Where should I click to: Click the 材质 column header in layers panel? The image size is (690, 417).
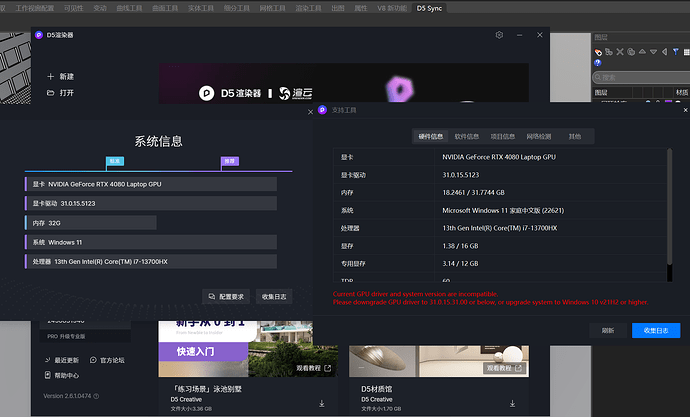pyautogui.click(x=682, y=92)
